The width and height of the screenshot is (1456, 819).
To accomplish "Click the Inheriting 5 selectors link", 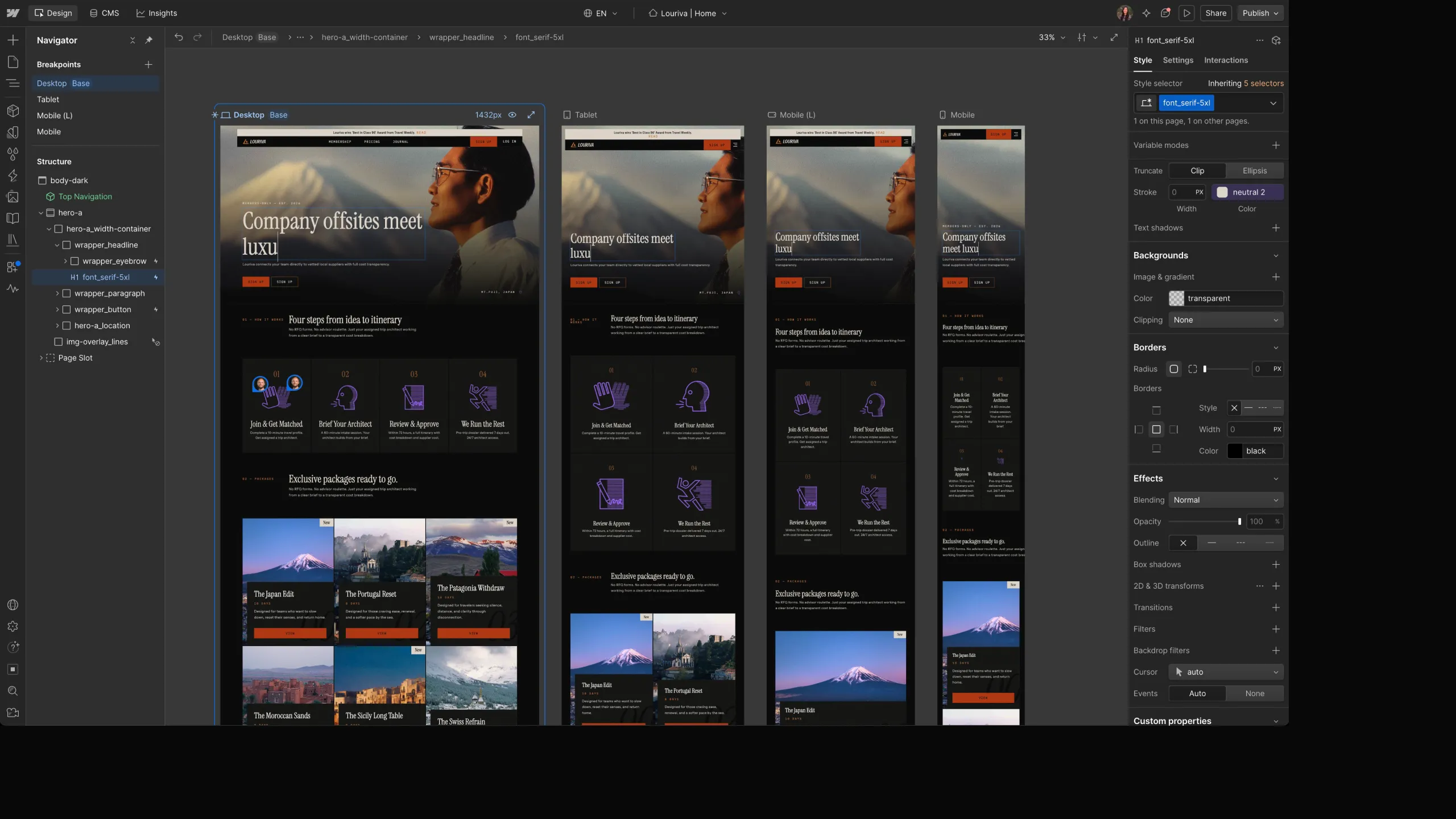I will 1246,84.
